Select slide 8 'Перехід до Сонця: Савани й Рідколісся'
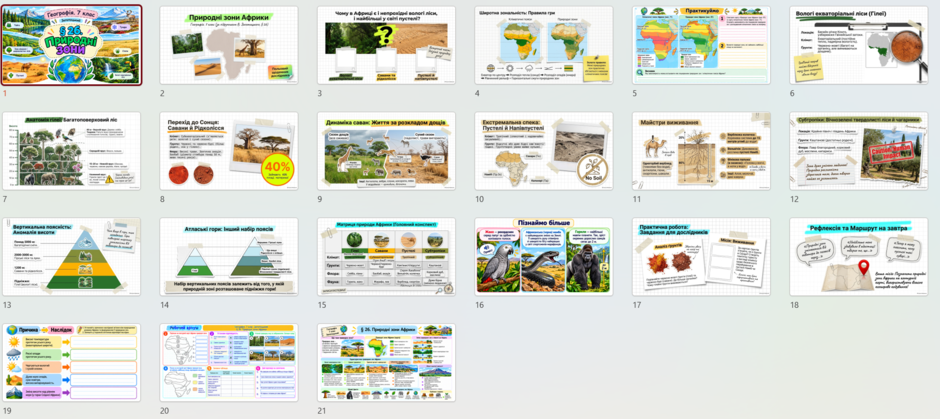Viewport: 940px width, 419px height. [x=229, y=151]
